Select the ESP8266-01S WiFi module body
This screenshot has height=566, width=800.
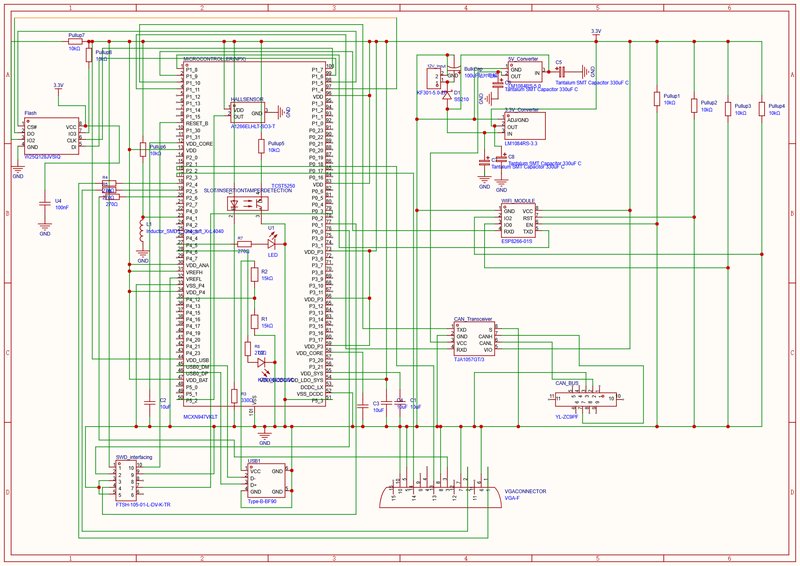(x=518, y=220)
